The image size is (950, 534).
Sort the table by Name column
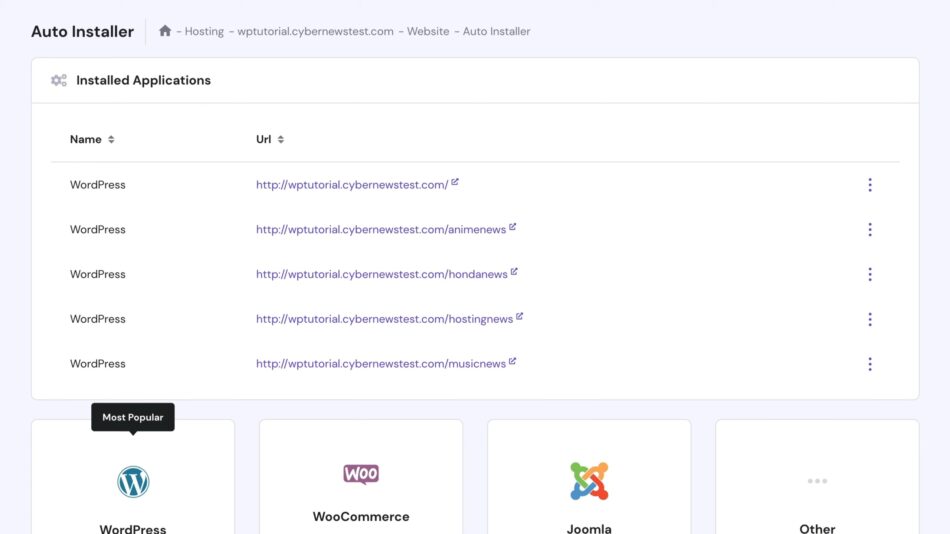[x=92, y=139]
